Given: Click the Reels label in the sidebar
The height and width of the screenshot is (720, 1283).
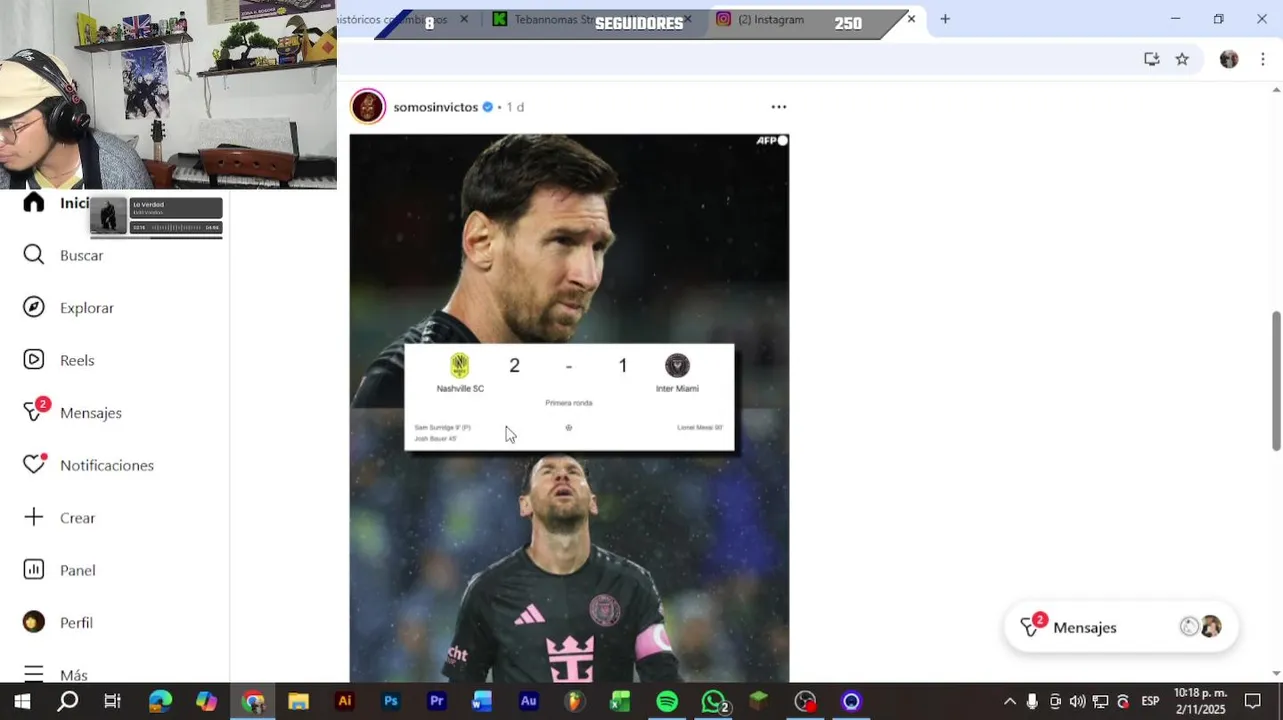Looking at the screenshot, I should (77, 360).
